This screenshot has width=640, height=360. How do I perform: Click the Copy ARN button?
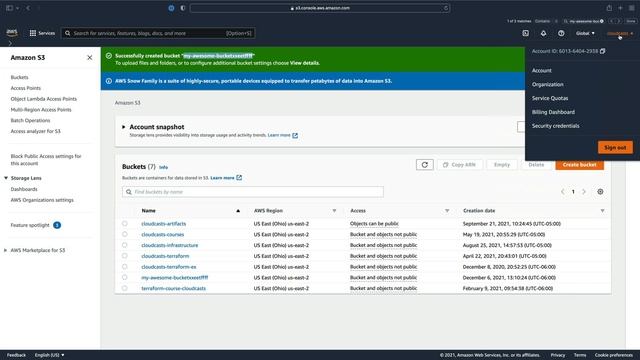[x=460, y=164]
